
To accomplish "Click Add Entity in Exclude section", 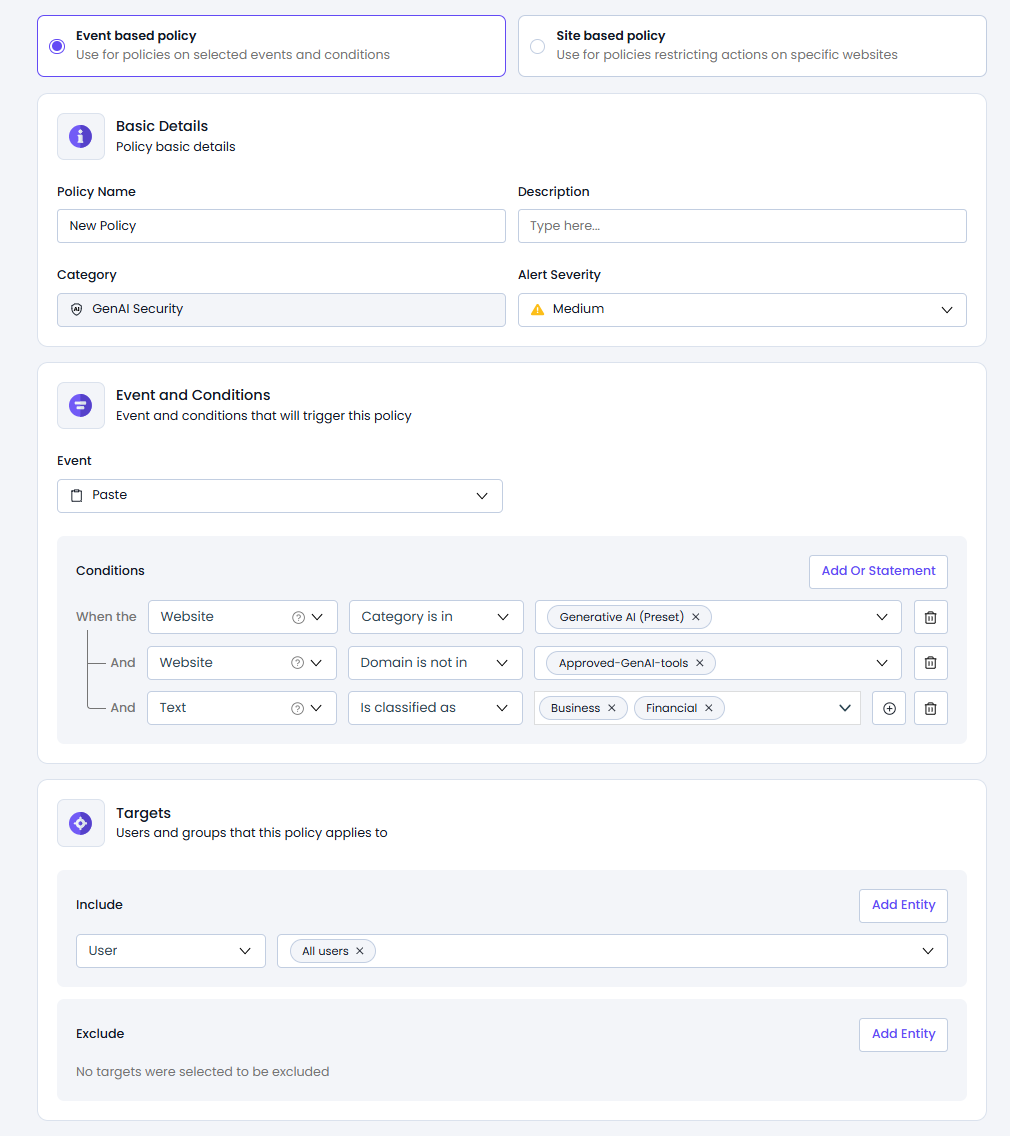I will (x=903, y=1035).
